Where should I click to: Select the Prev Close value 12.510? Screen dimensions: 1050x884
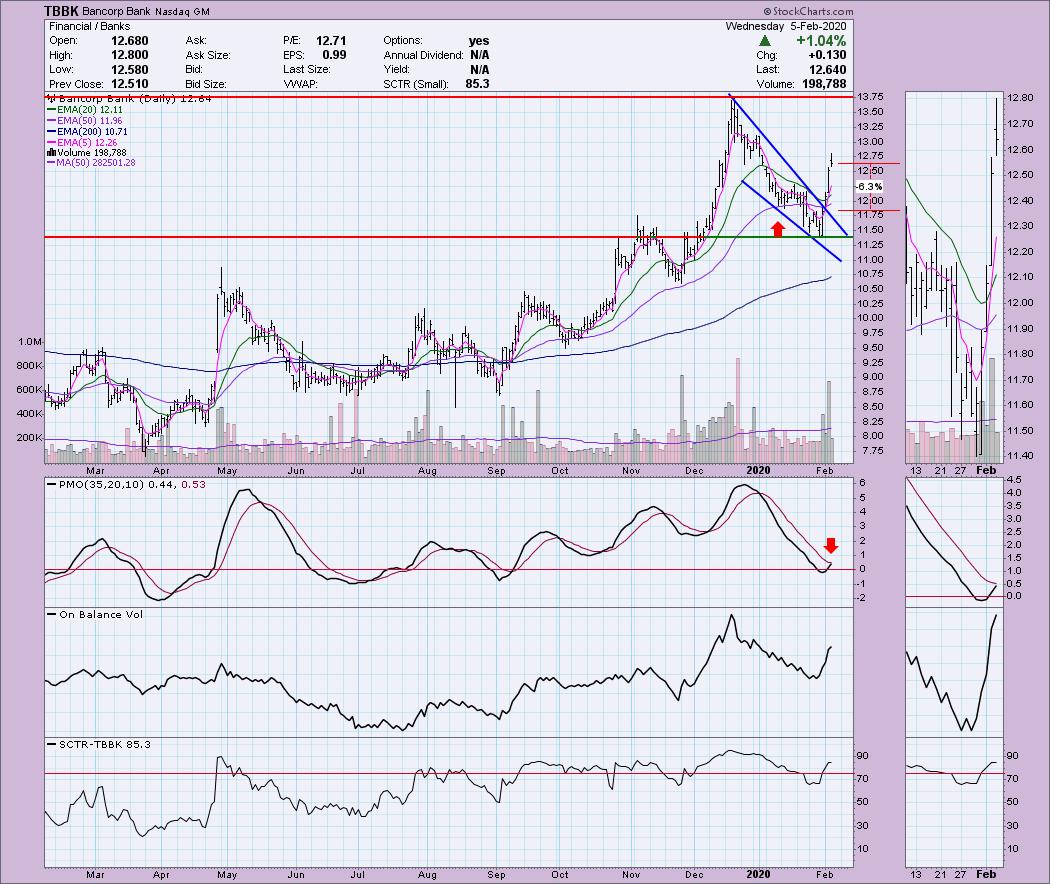click(x=129, y=84)
